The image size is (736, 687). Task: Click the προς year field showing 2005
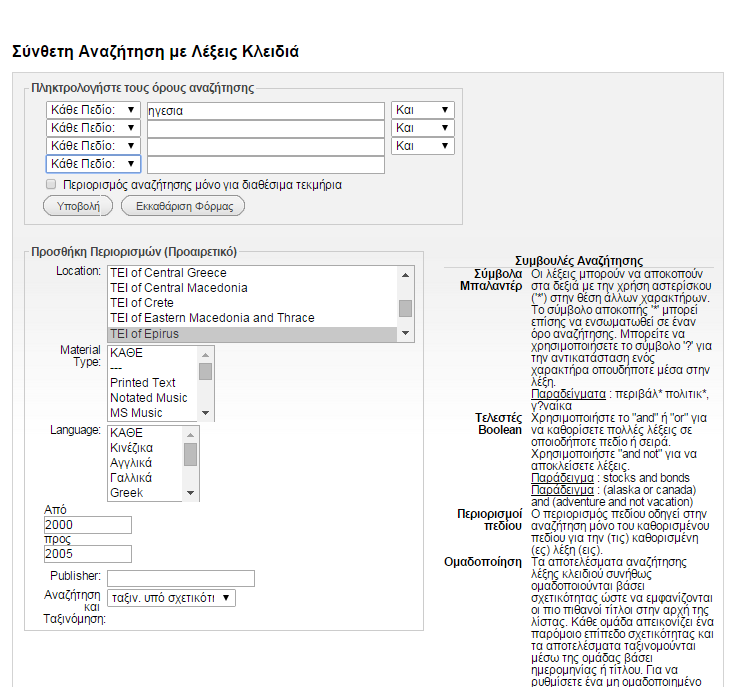88,554
